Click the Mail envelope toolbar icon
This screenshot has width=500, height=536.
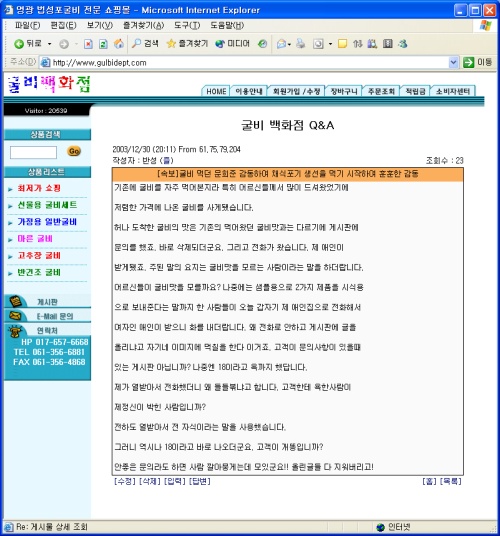[281, 44]
